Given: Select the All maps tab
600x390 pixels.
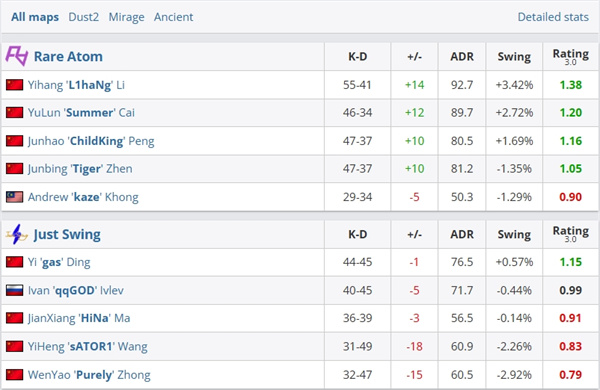Looking at the screenshot, I should (35, 17).
